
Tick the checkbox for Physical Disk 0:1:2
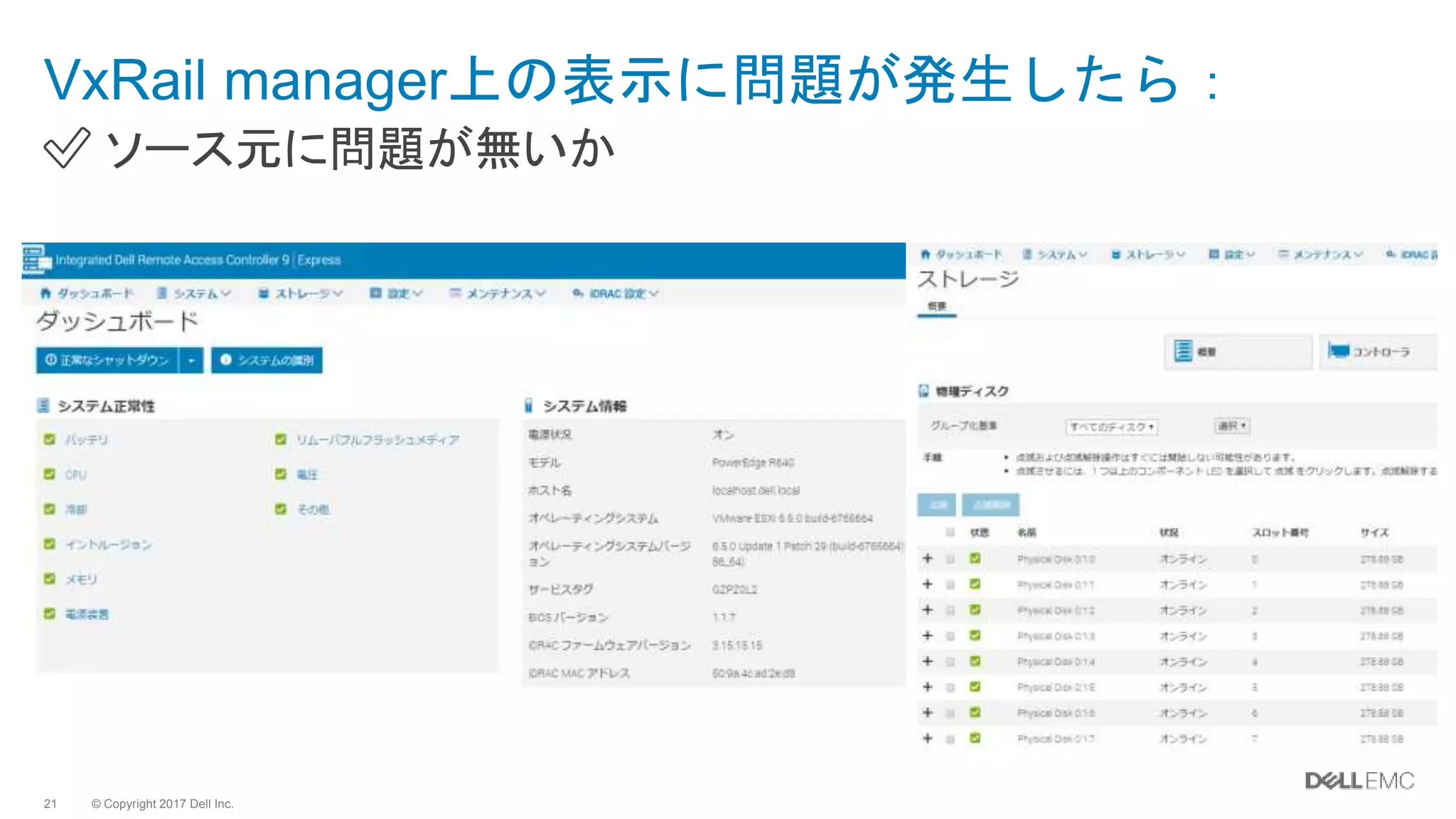pos(951,611)
